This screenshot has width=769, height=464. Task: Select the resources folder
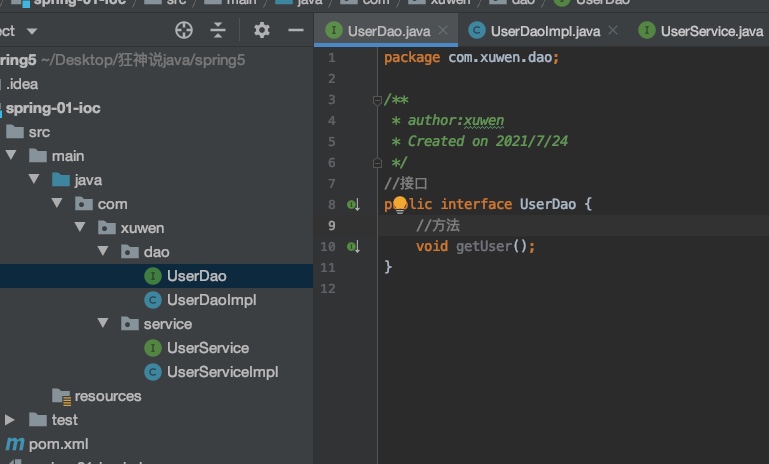pyautogui.click(x=107, y=396)
